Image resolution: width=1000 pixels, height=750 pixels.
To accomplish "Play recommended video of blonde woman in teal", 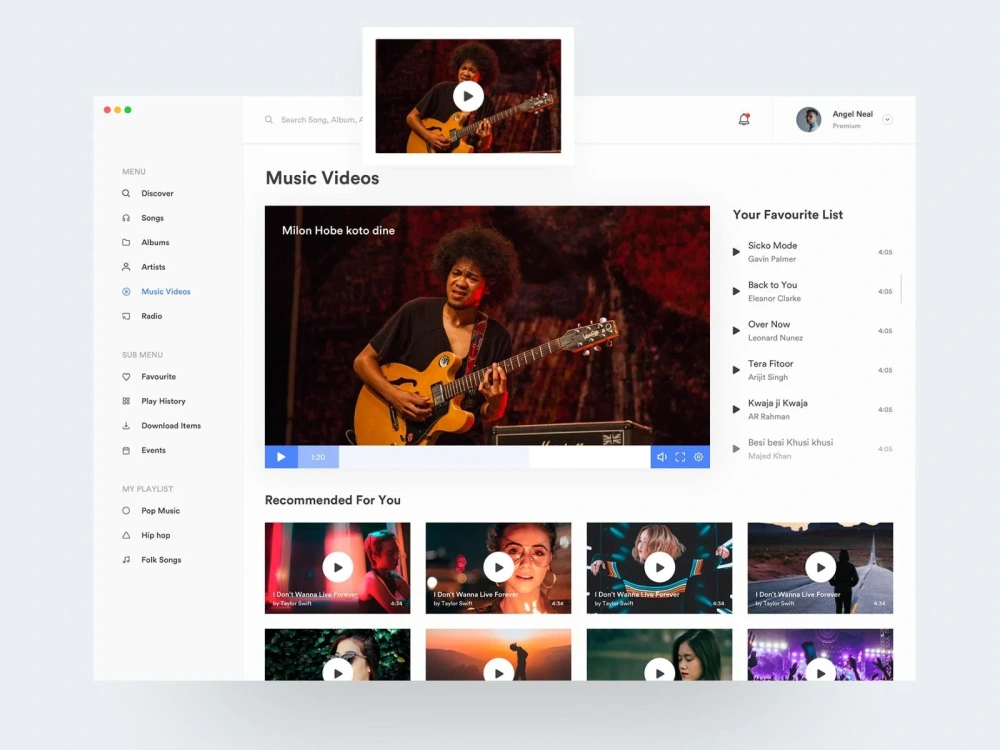I will pos(659,568).
